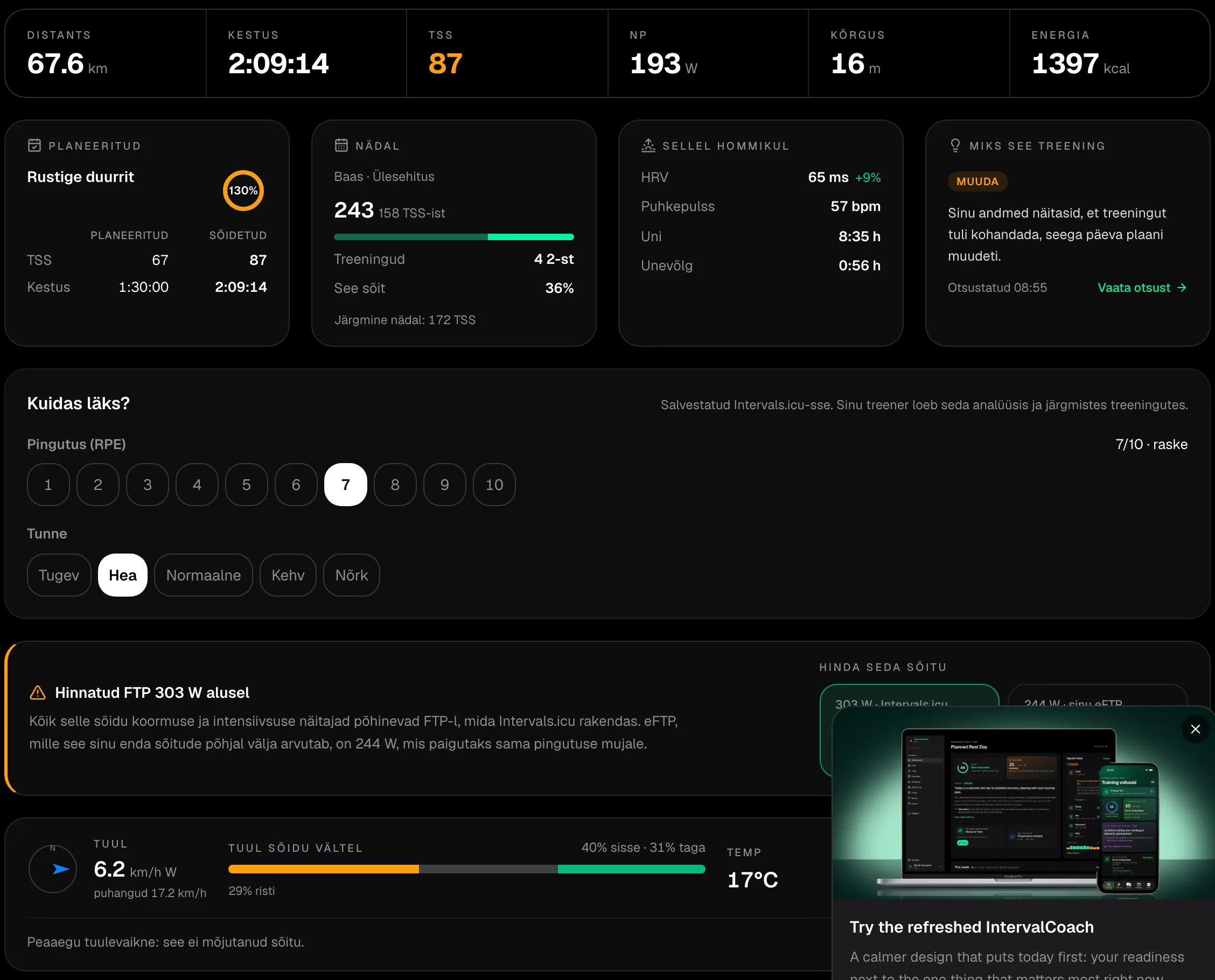Click the arrow icon after Vaata otsust

pos(1182,288)
